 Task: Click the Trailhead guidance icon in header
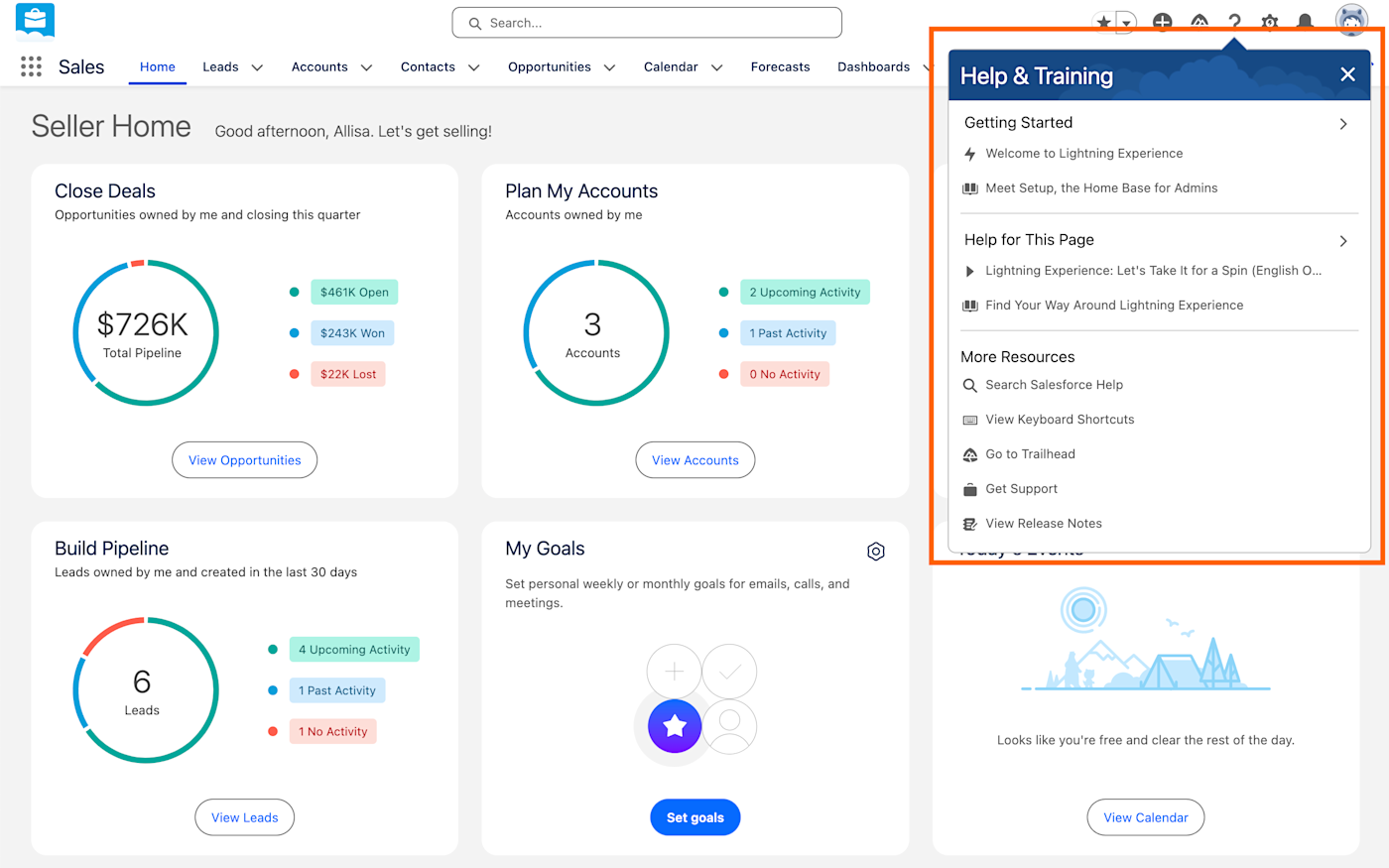[1200, 22]
